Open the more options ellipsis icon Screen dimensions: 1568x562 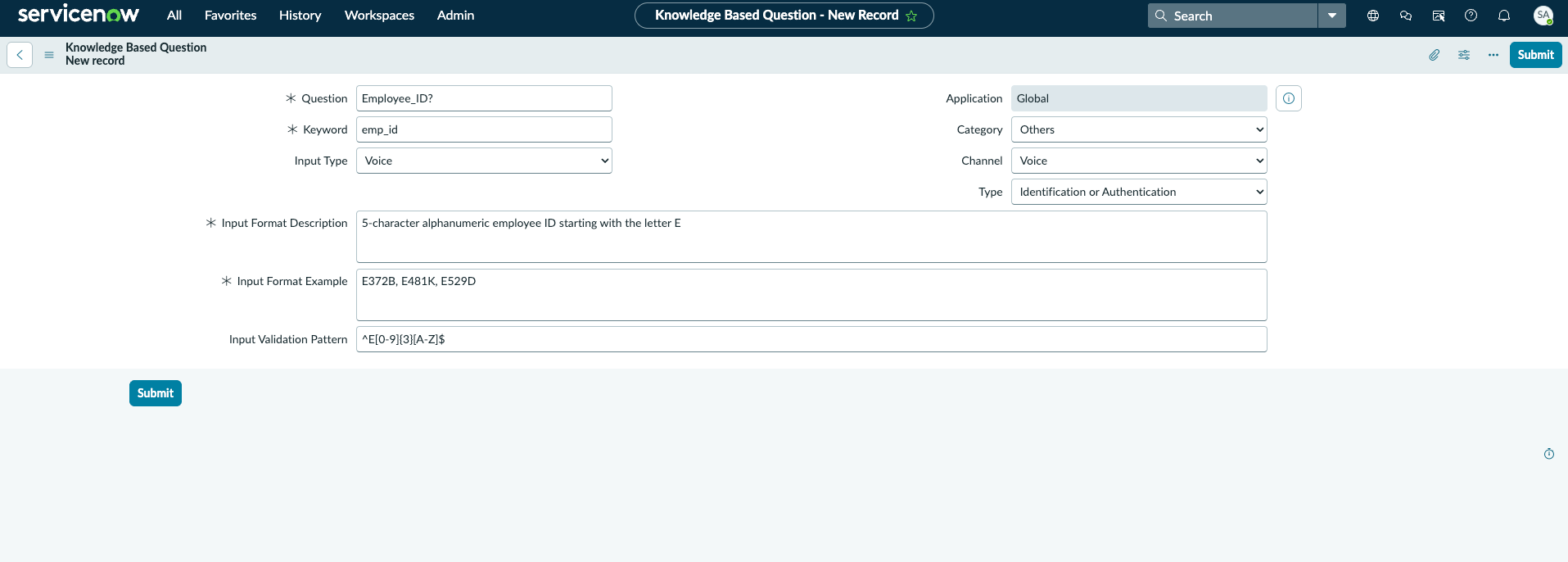click(x=1493, y=55)
